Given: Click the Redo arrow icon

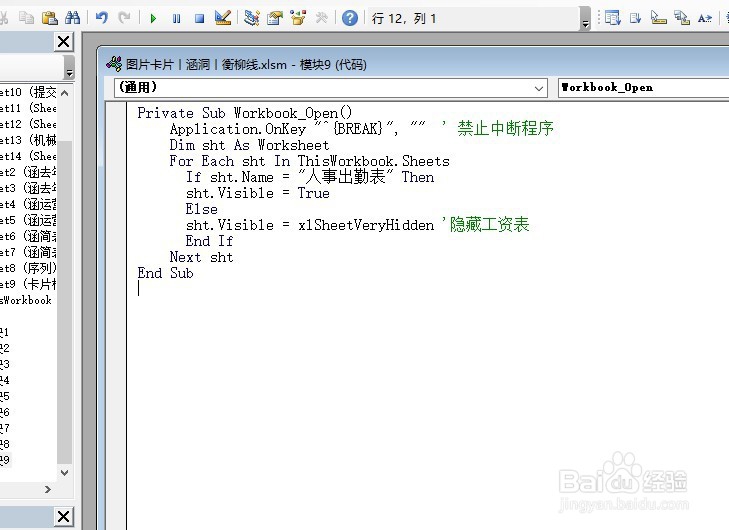Looking at the screenshot, I should (124, 18).
